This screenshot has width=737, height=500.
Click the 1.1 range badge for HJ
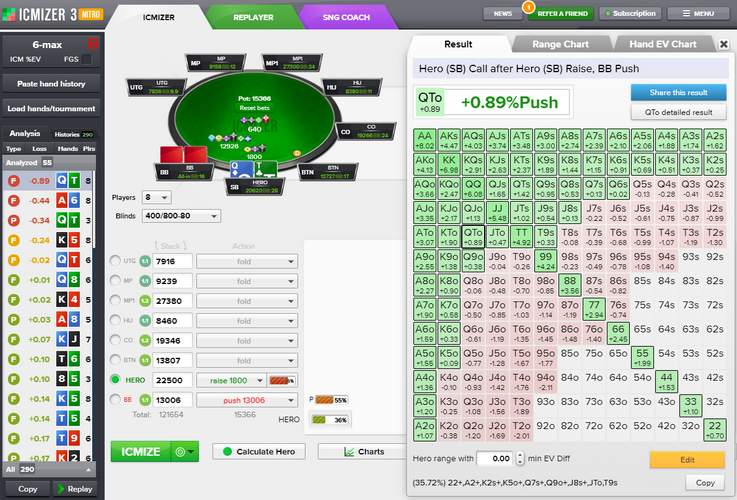pos(145,320)
